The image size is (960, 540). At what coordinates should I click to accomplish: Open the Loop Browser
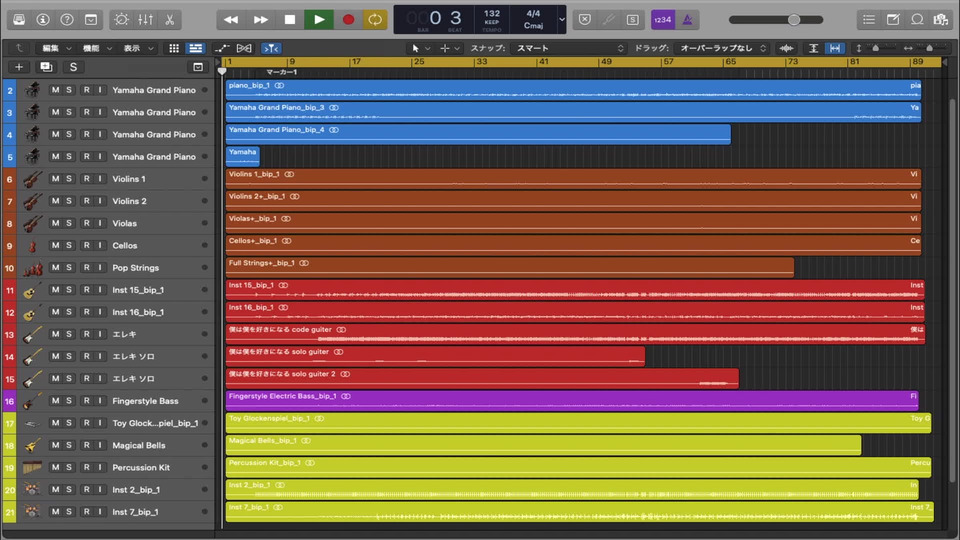(917, 20)
